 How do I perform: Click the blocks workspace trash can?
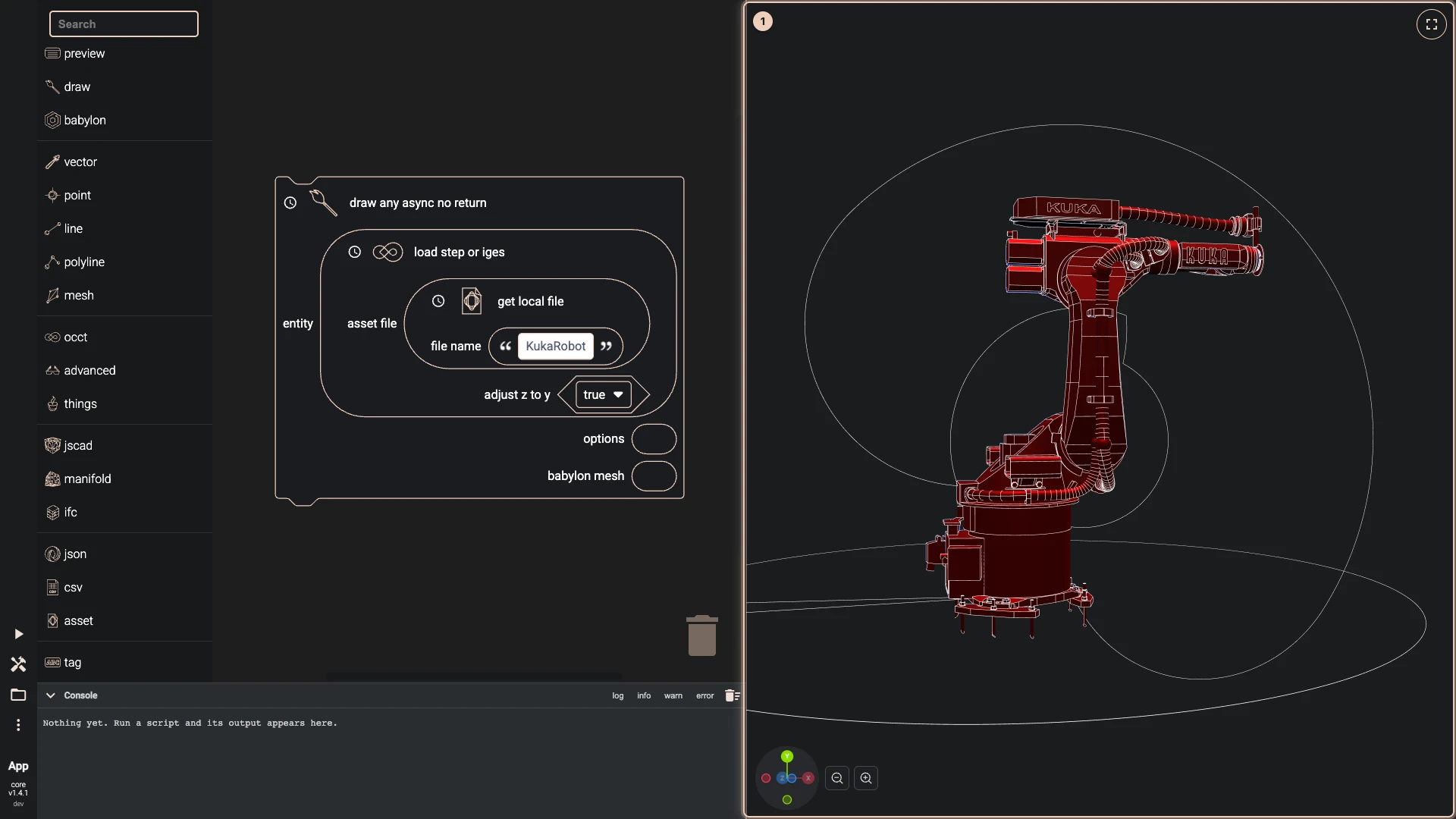point(702,635)
